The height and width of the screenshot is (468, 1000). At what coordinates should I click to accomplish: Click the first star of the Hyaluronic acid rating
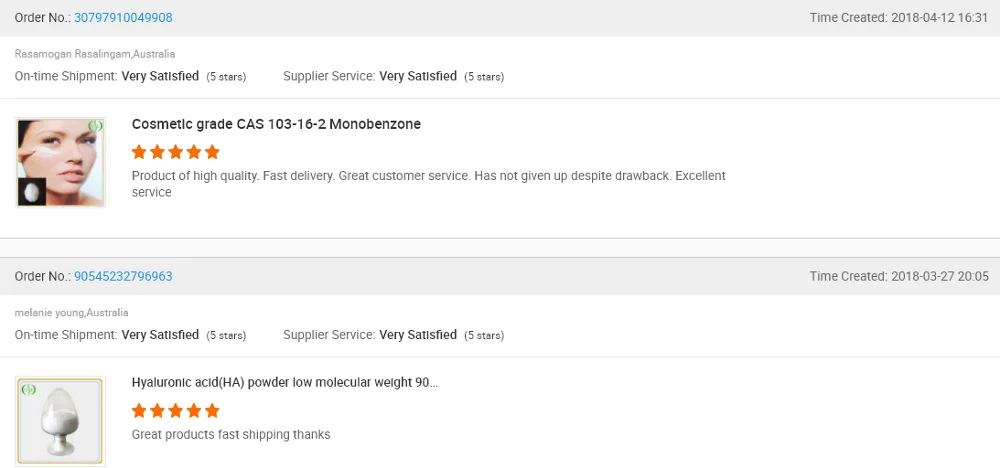[x=139, y=411]
